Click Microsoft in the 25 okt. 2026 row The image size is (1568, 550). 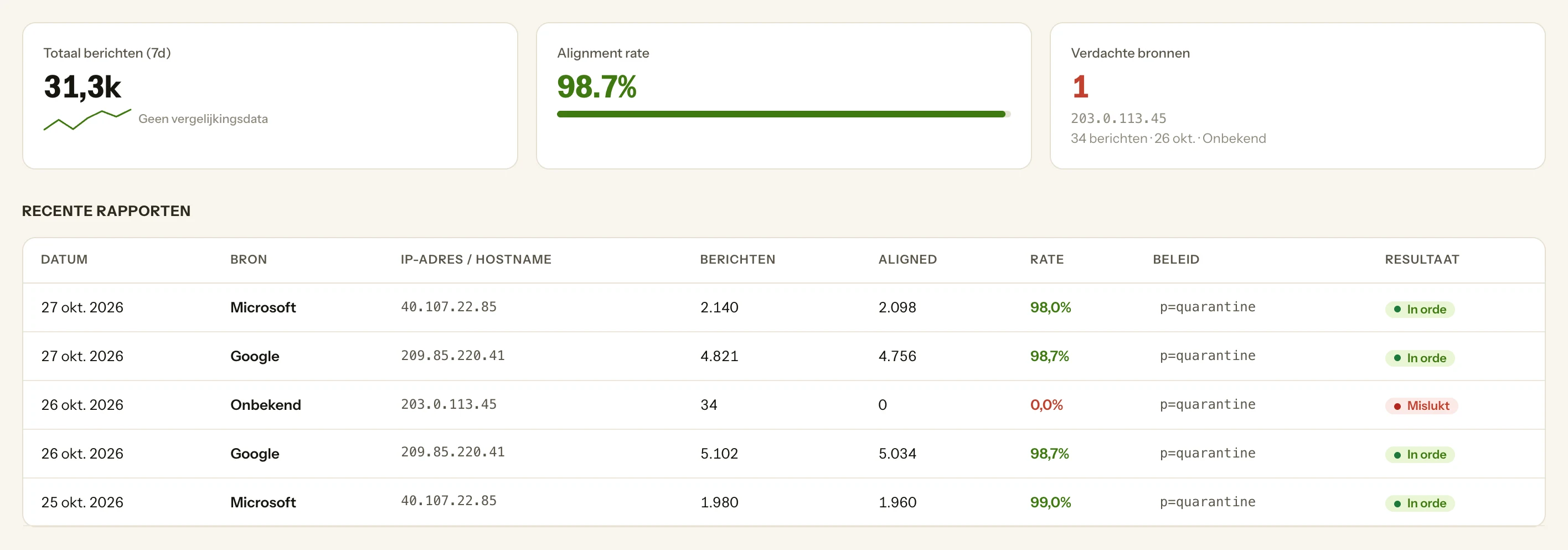pyautogui.click(x=263, y=502)
